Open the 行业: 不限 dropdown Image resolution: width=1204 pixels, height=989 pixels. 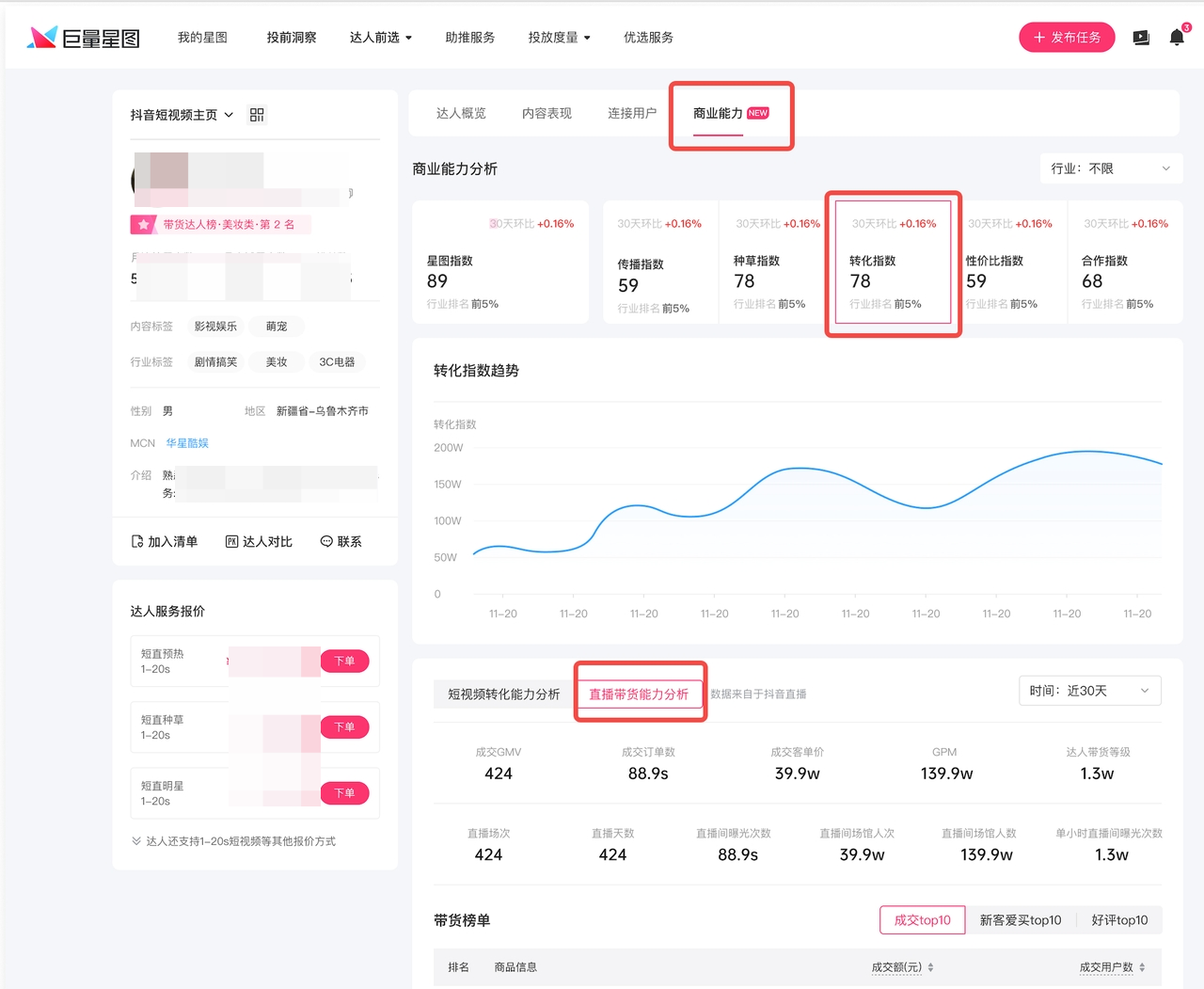click(x=1110, y=168)
